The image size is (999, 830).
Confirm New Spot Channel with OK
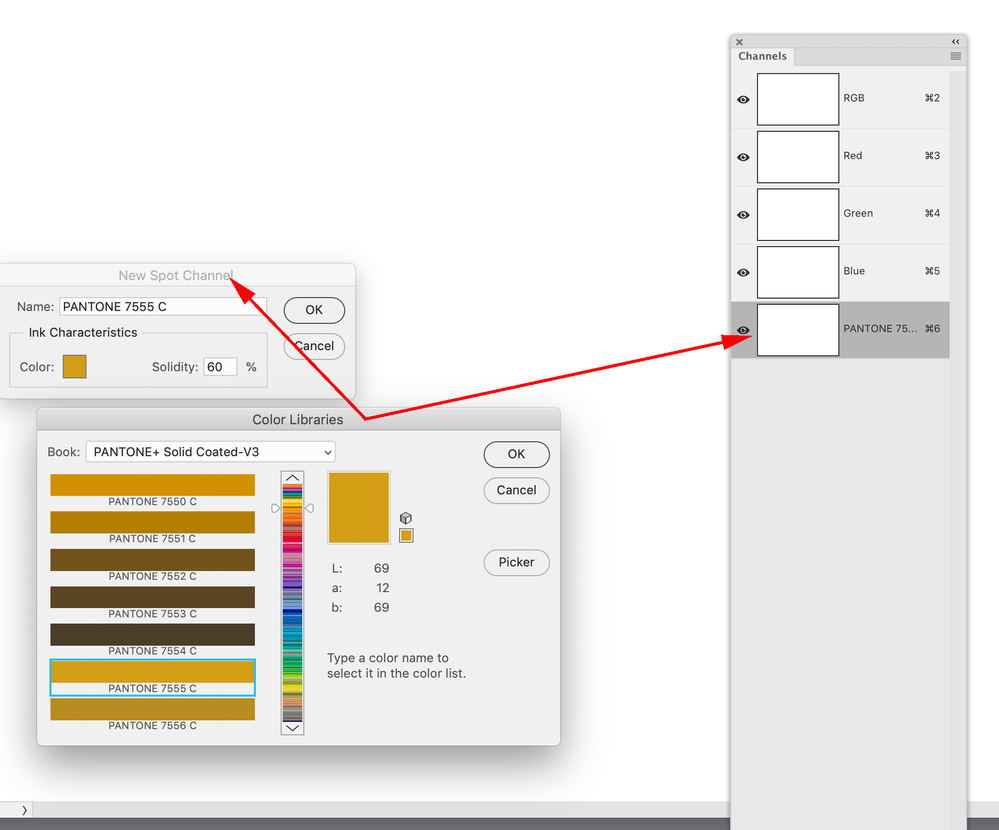coord(314,310)
